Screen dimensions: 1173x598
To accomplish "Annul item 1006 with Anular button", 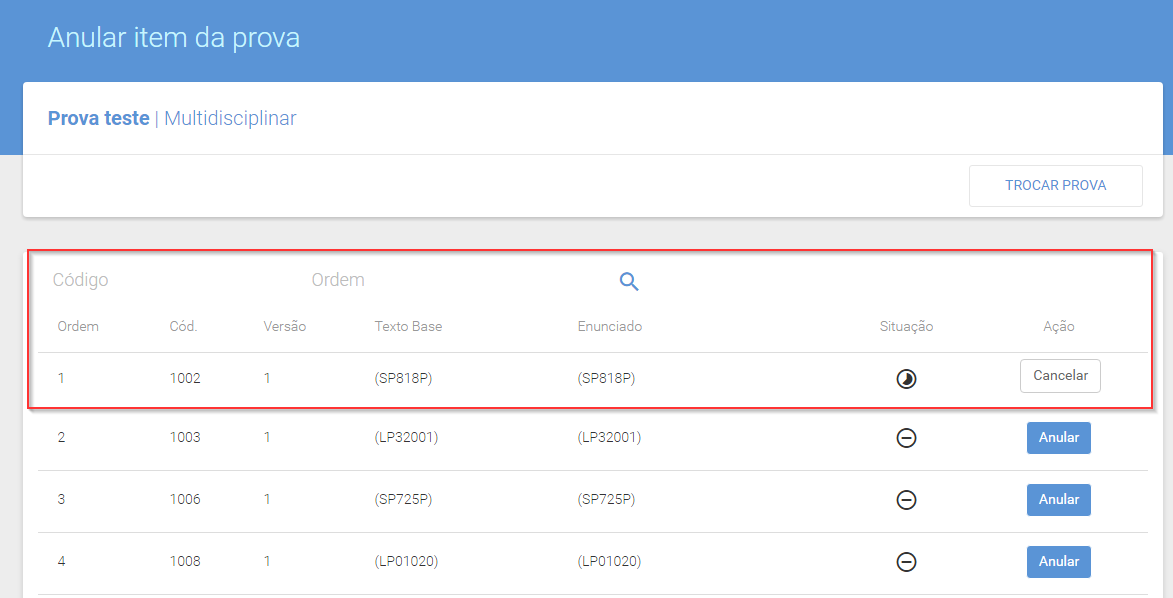I will tap(1059, 500).
